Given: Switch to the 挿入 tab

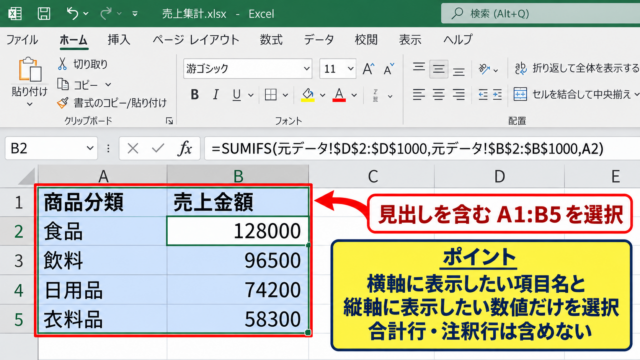Looking at the screenshot, I should pos(119,40).
